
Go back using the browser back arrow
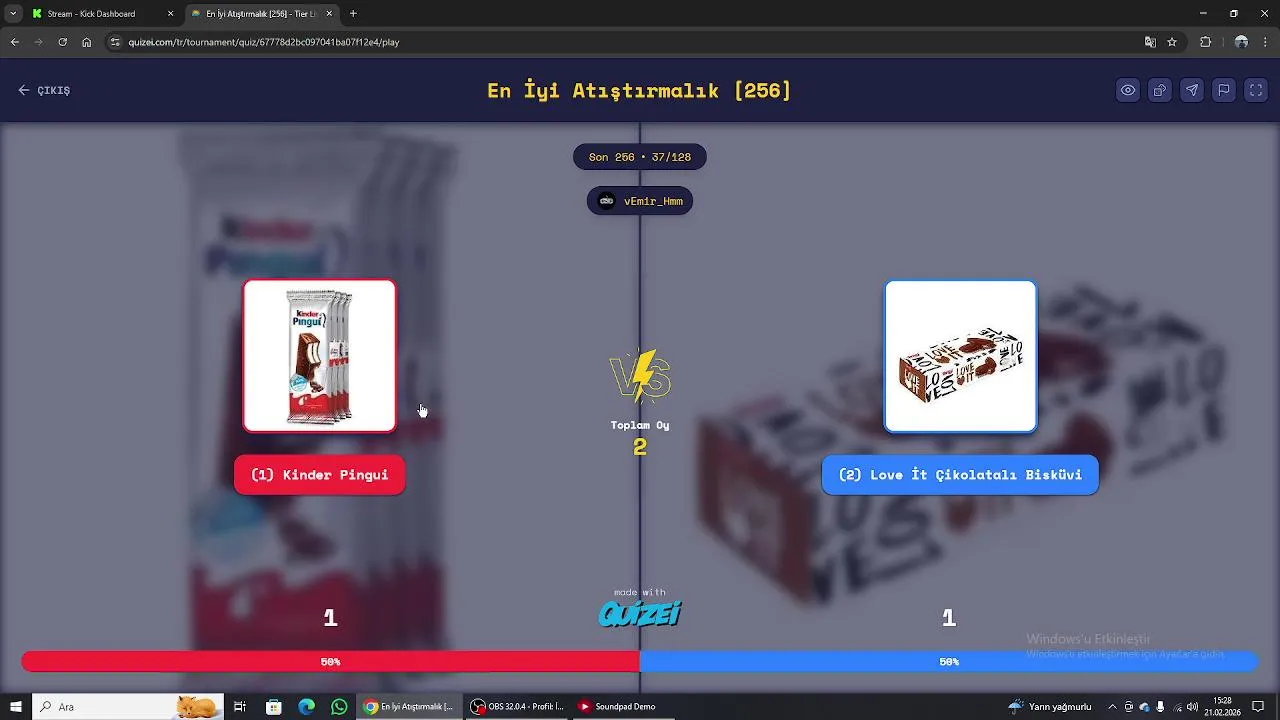pyautogui.click(x=14, y=42)
